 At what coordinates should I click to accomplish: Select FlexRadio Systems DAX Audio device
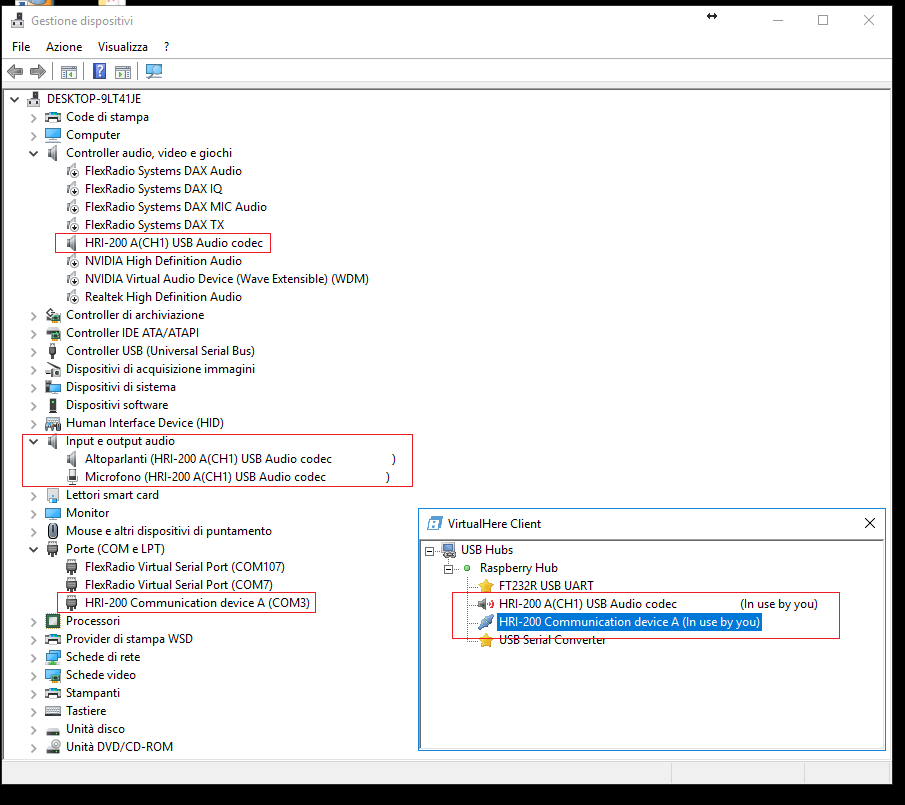coord(163,171)
